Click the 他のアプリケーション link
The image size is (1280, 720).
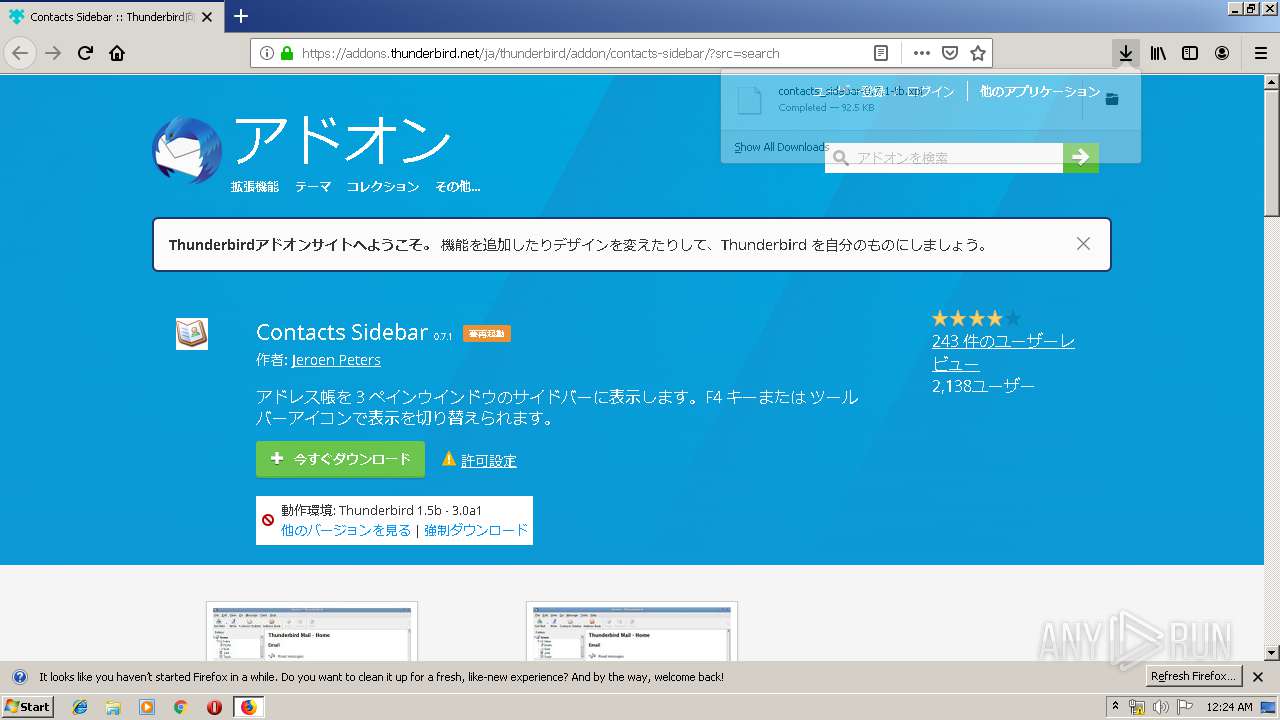pyautogui.click(x=1040, y=91)
